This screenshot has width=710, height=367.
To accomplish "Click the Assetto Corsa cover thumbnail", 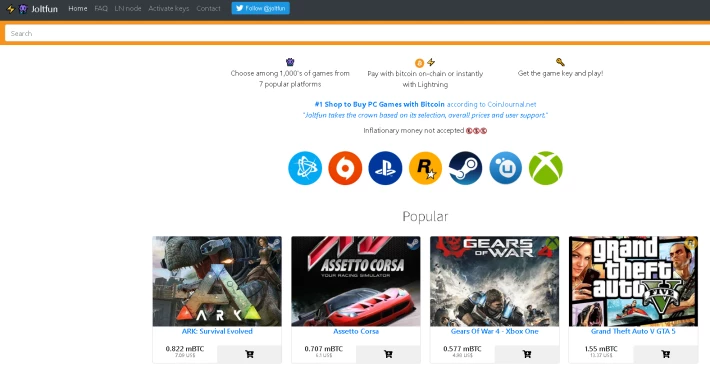I will click(x=356, y=281).
